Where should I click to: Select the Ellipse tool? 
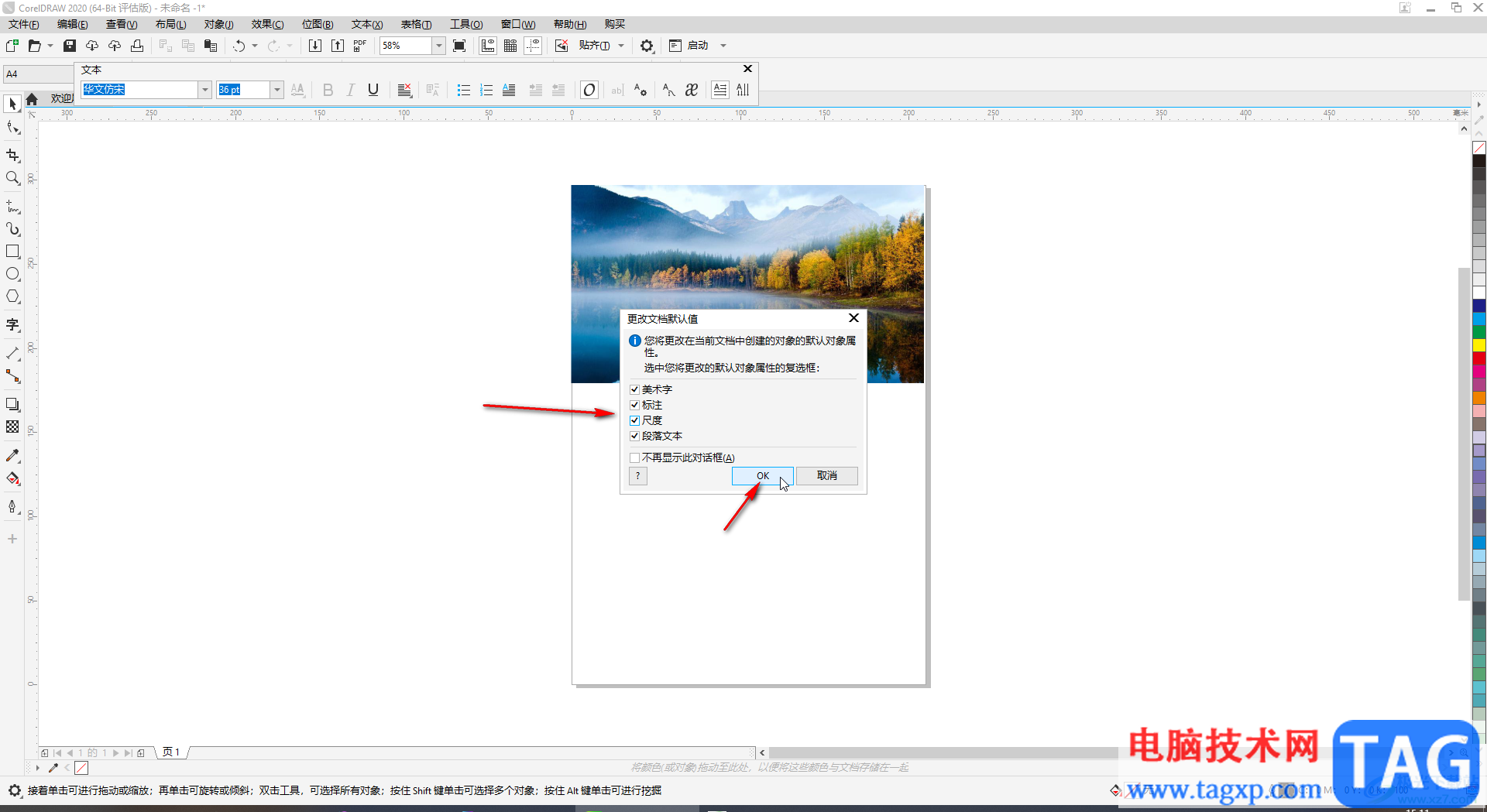pyautogui.click(x=12, y=274)
